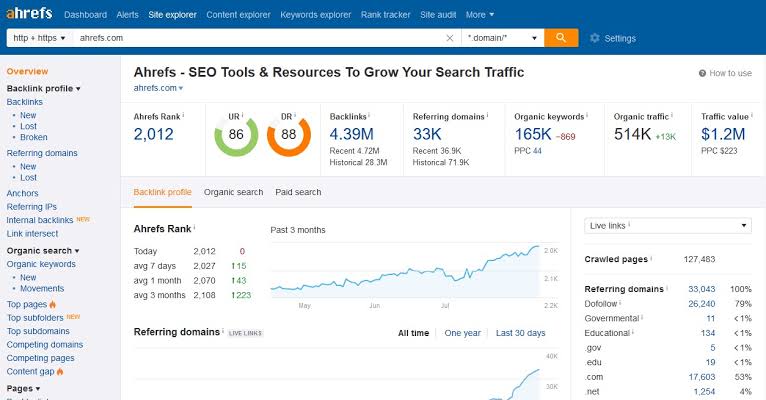Click the info icon beside Ahrefs Rank metric
Viewport: 766px width, 400px height.
(x=183, y=116)
